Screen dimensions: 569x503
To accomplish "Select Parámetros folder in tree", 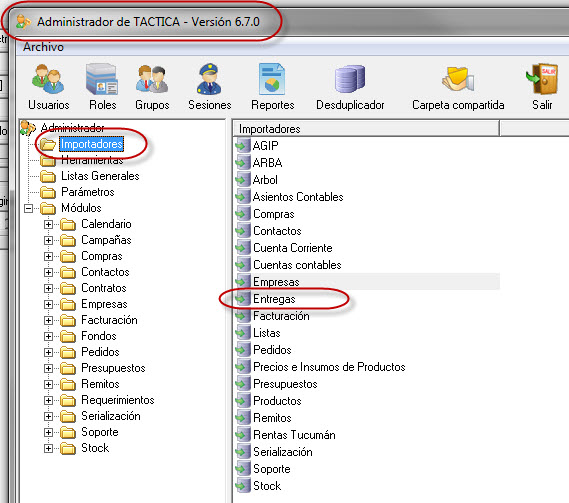I will (87, 192).
